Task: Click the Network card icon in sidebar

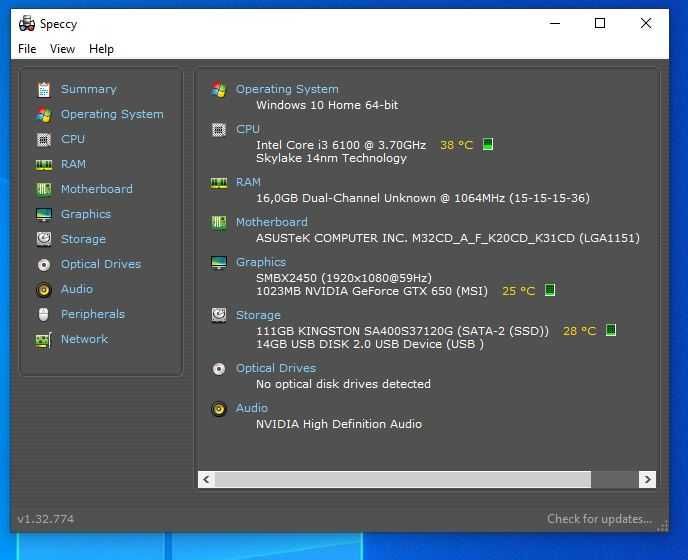Action: point(44,340)
